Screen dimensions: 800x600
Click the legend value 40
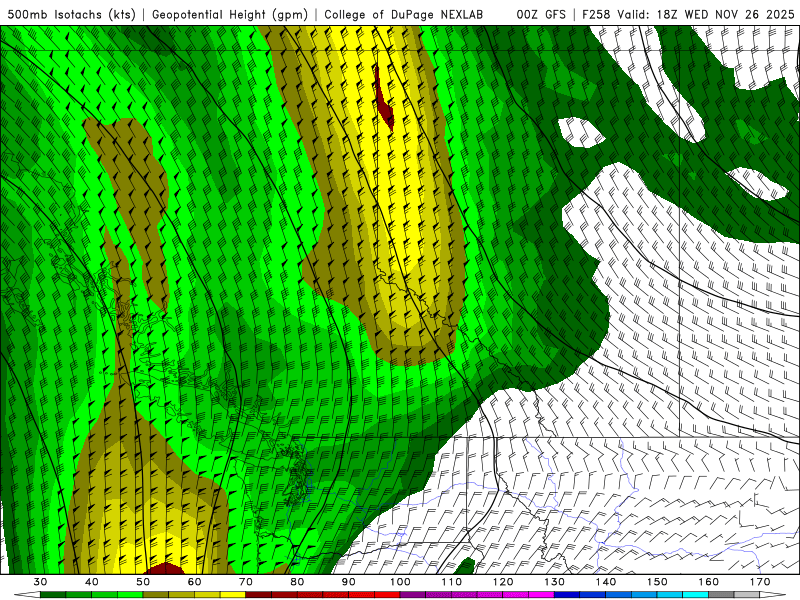click(x=92, y=582)
